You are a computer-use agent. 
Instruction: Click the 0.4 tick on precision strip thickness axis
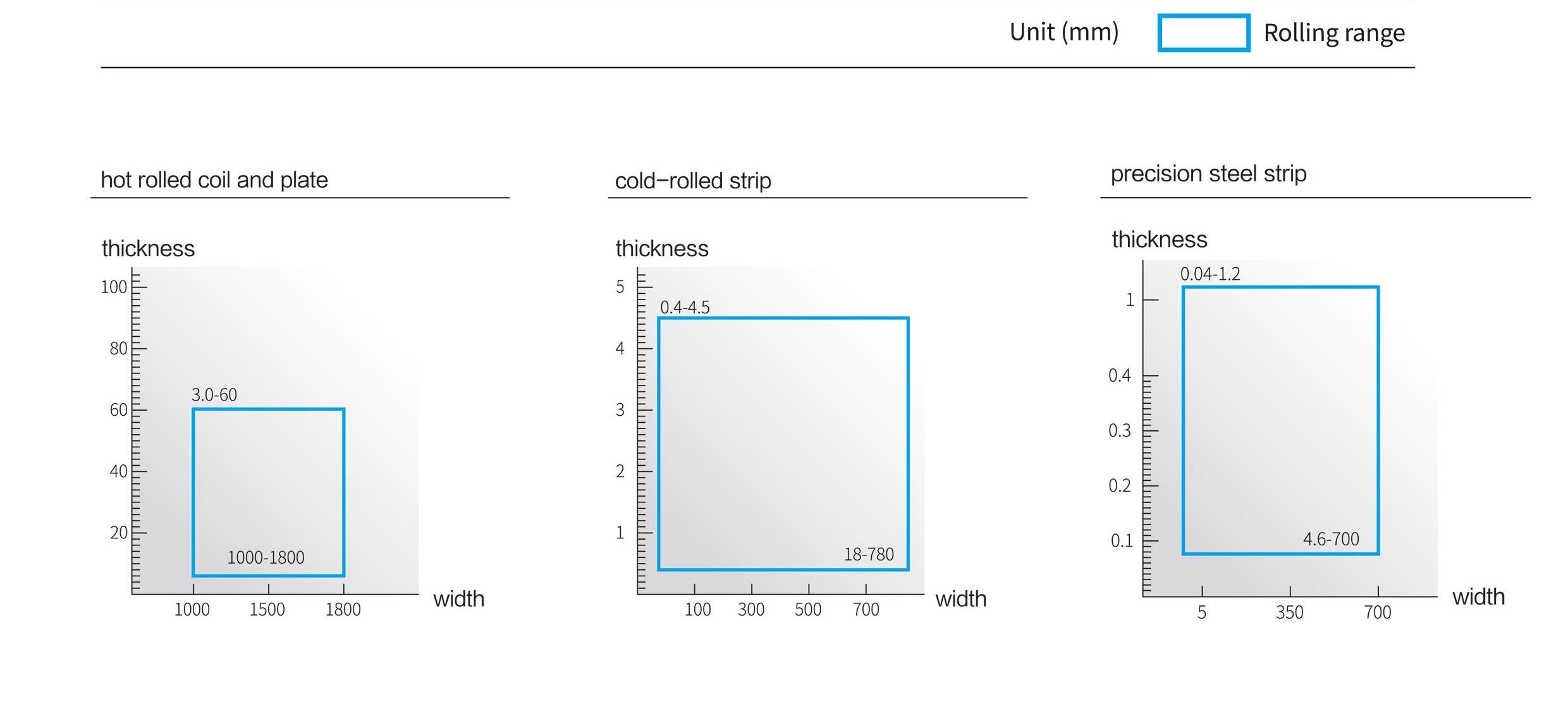pos(1120,376)
